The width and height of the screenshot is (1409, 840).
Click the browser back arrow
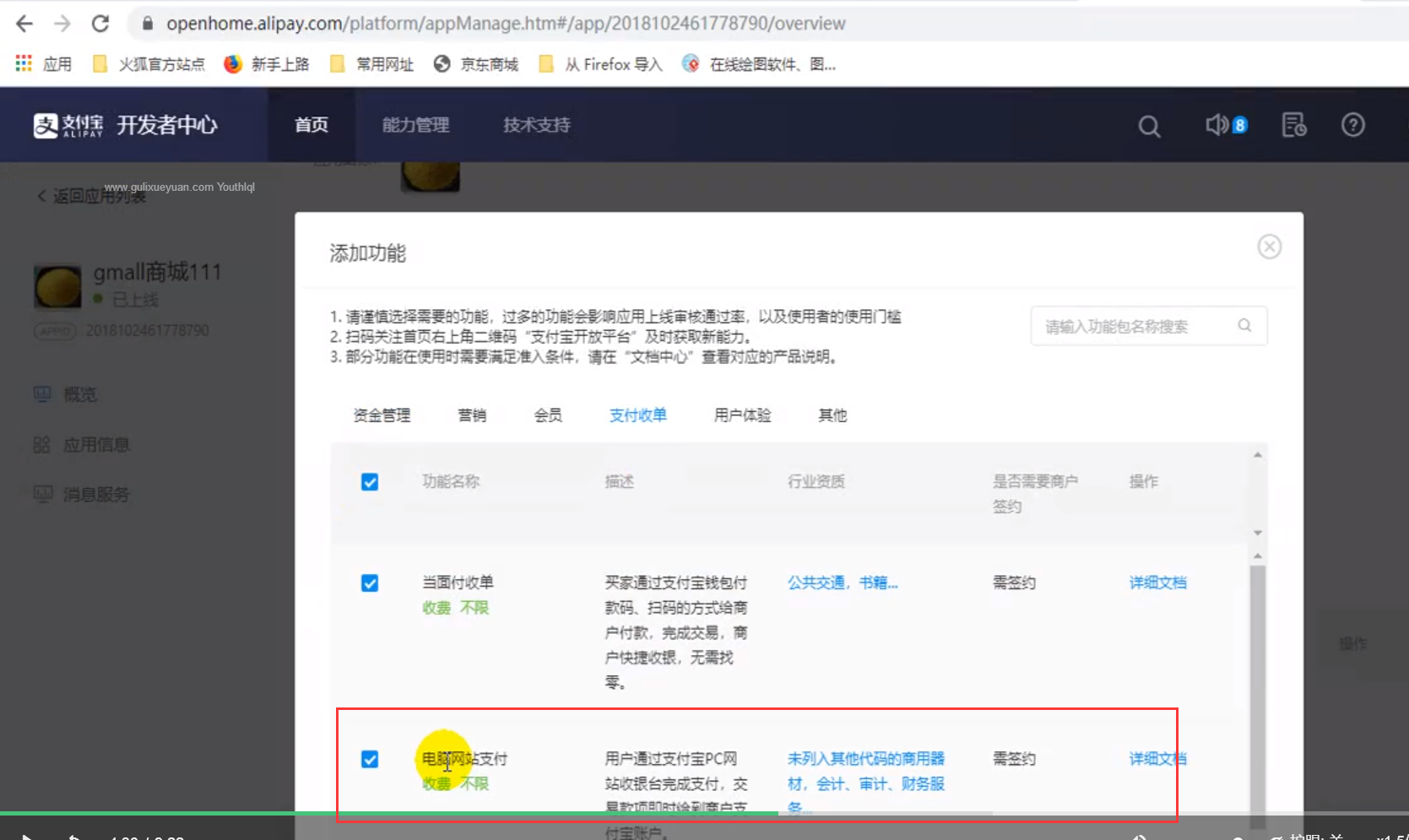(x=24, y=24)
